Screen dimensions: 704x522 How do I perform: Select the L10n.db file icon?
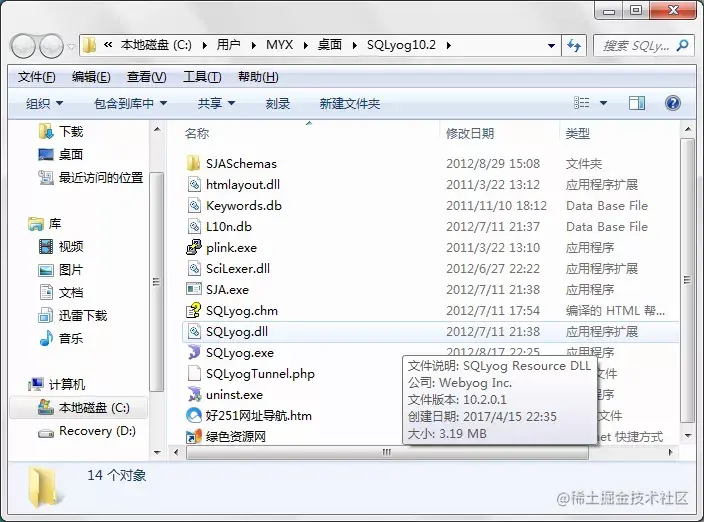[x=194, y=227]
